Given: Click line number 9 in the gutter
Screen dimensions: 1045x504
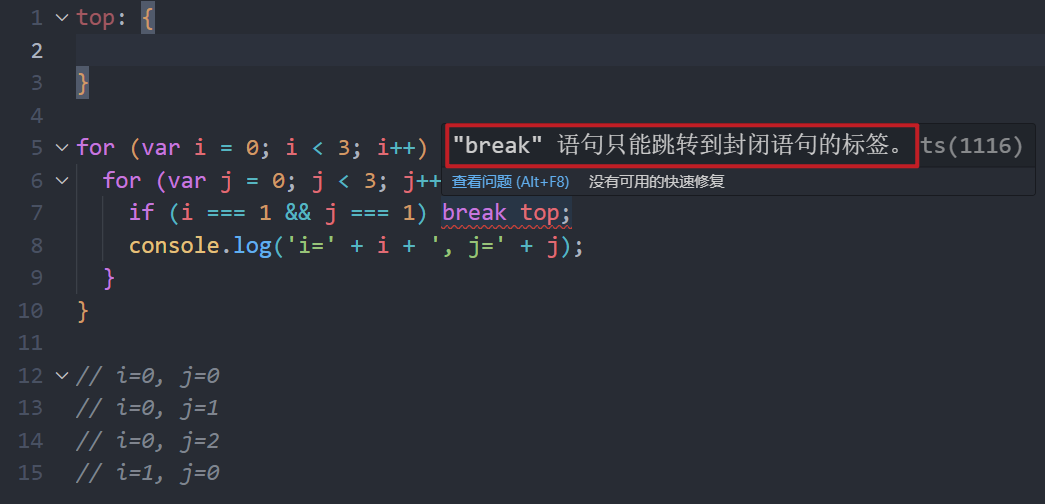Looking at the screenshot, I should click(x=37, y=278).
